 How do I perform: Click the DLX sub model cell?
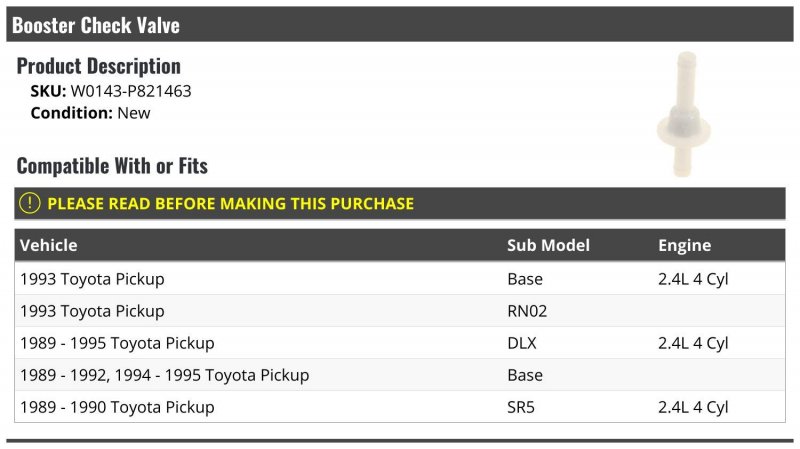click(x=522, y=343)
